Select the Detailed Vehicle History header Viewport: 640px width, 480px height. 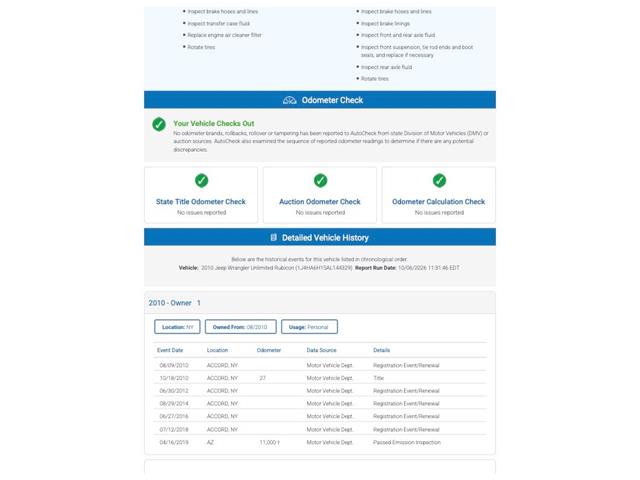click(320, 237)
